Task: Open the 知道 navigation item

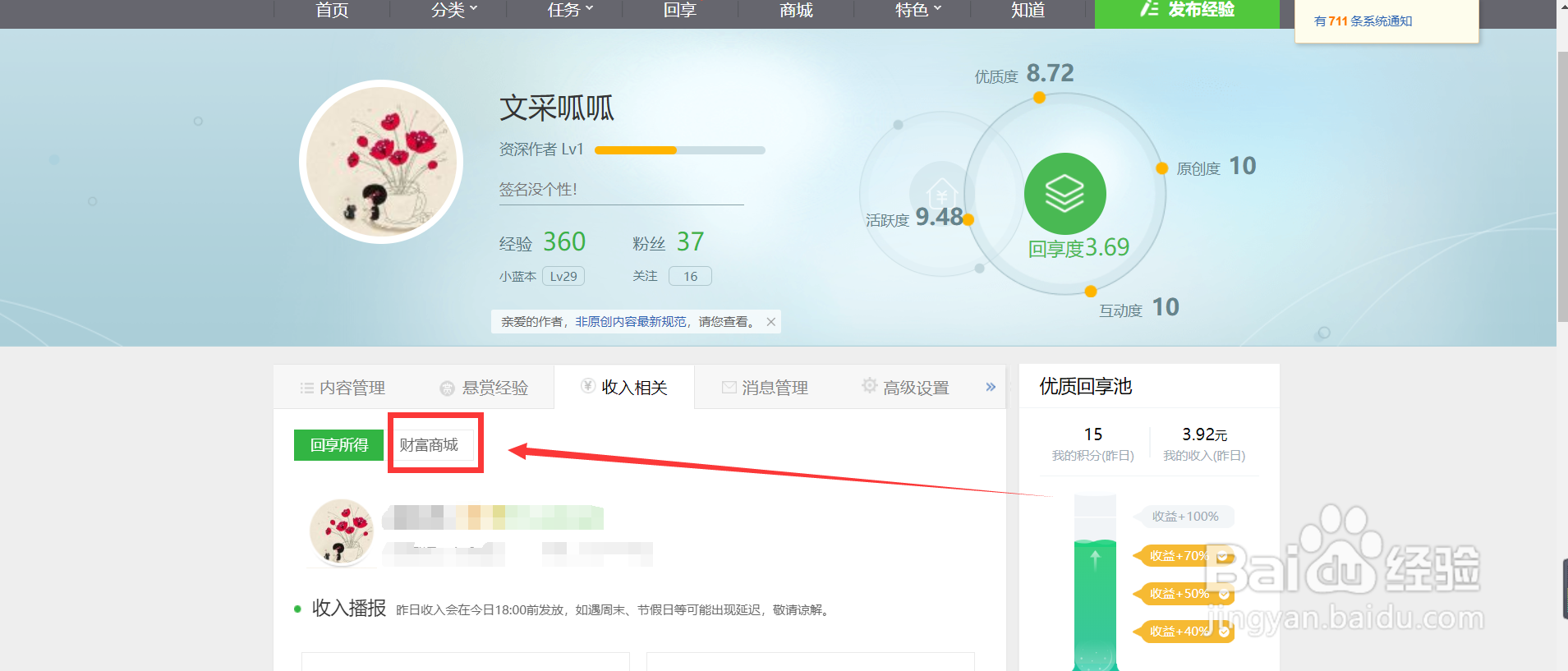Action: tap(1028, 10)
